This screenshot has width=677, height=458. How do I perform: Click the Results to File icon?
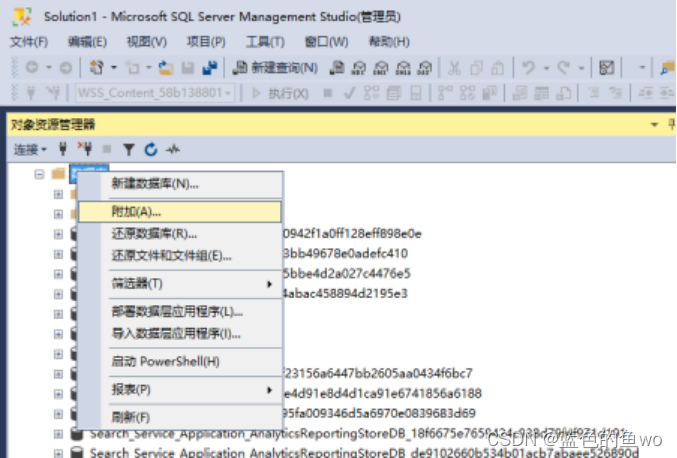pyautogui.click(x=563, y=93)
